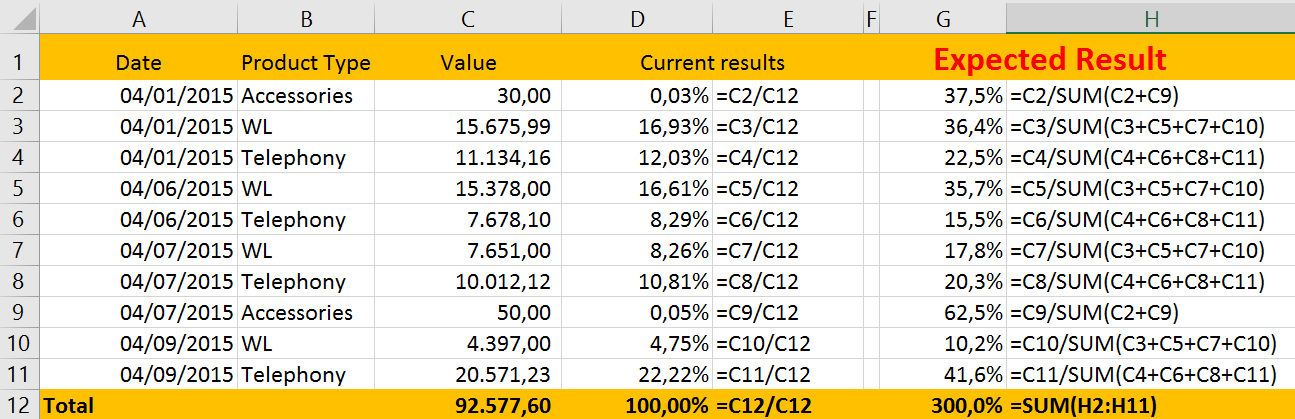1295x419 pixels.
Task: Select 'Telephony' in row 11
Action: [306, 374]
